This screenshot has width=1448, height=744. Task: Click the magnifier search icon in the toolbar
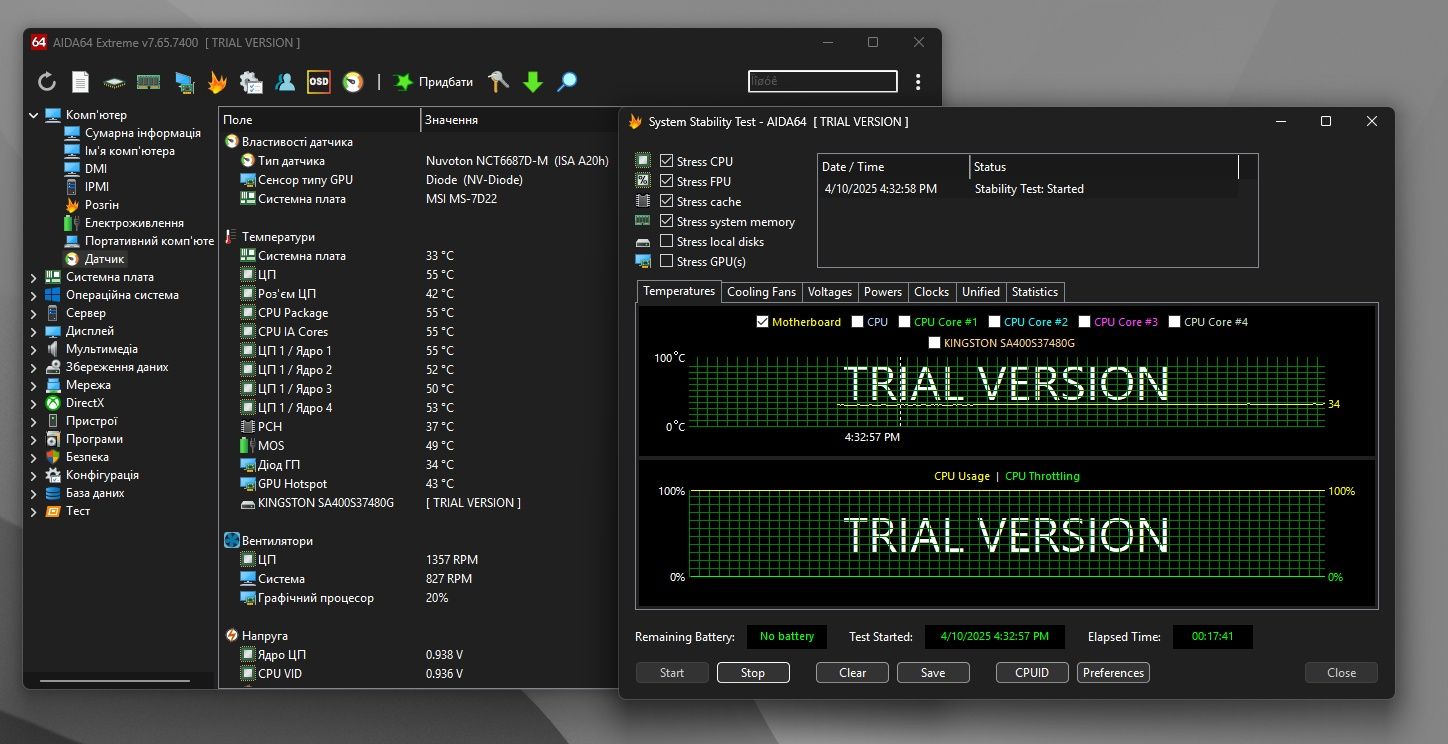(x=567, y=82)
